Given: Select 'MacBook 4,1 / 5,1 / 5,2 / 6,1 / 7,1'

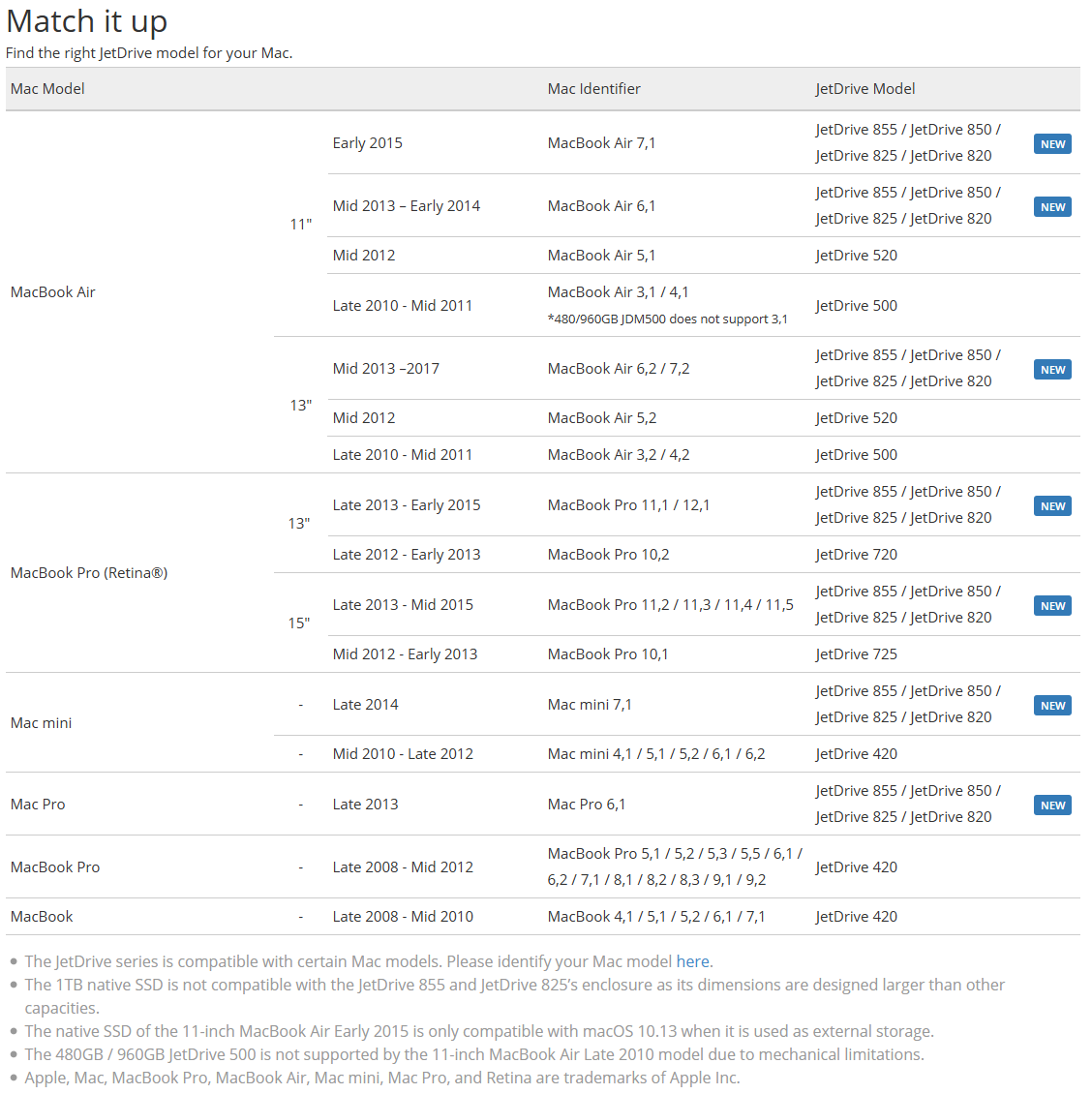Looking at the screenshot, I should pos(656,917).
